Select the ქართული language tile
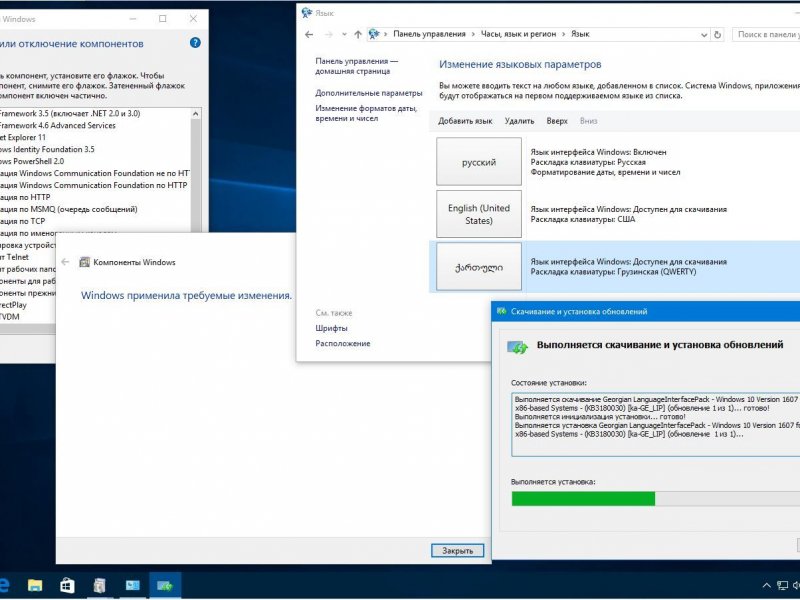The height and width of the screenshot is (600, 800). point(479,266)
